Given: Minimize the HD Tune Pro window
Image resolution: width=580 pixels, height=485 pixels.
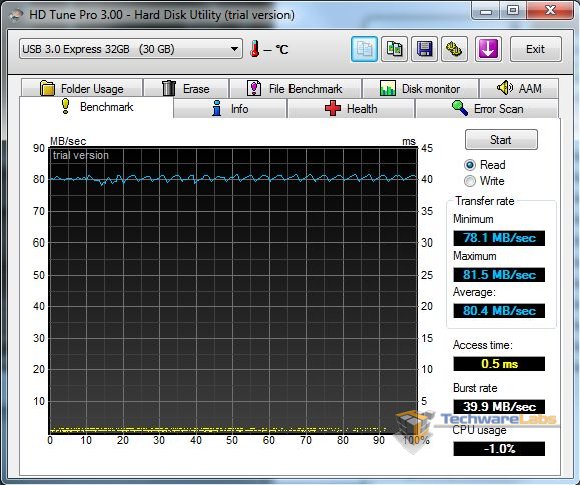Looking at the screenshot, I should point(486,11).
